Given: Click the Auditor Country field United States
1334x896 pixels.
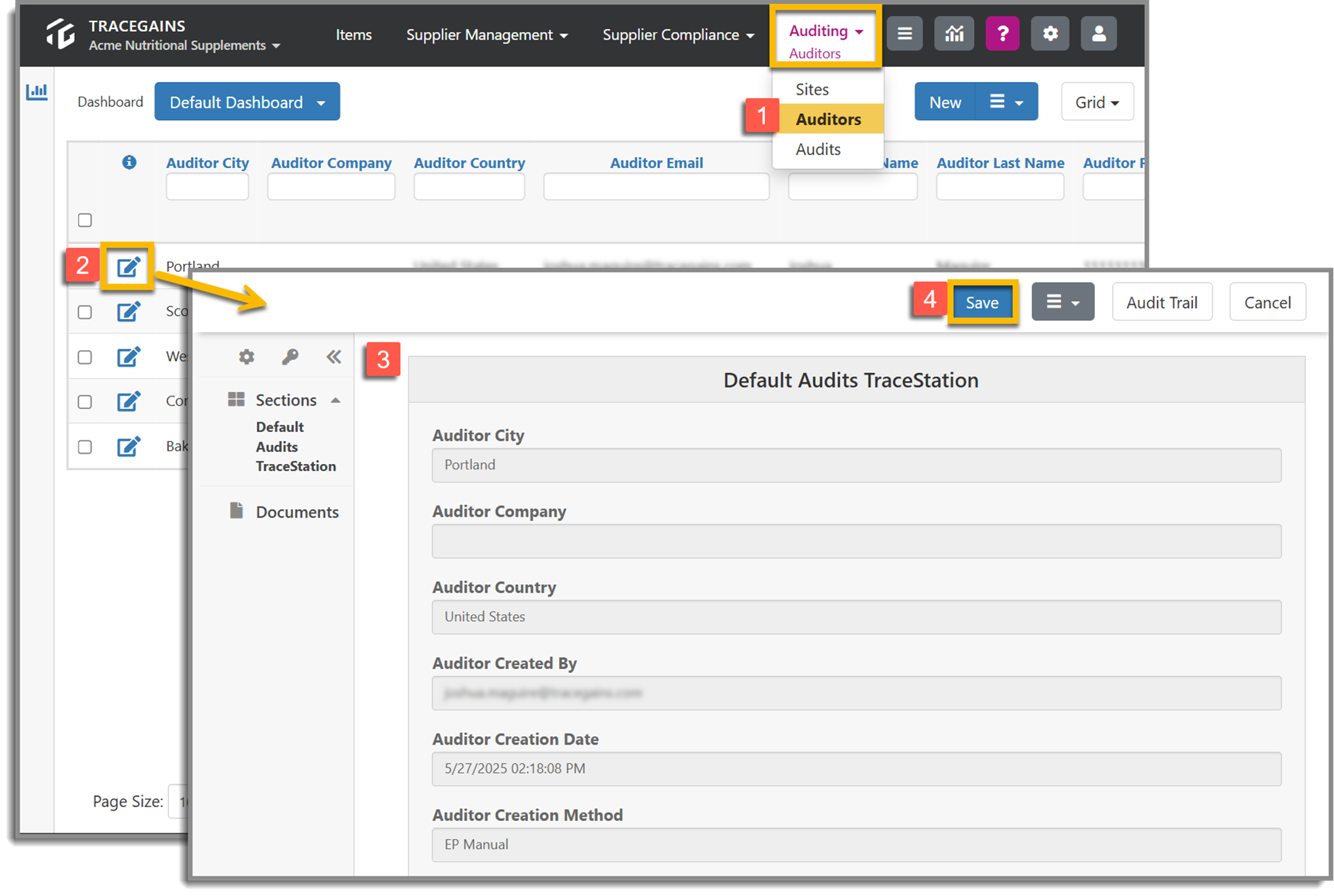Looking at the screenshot, I should (x=856, y=617).
